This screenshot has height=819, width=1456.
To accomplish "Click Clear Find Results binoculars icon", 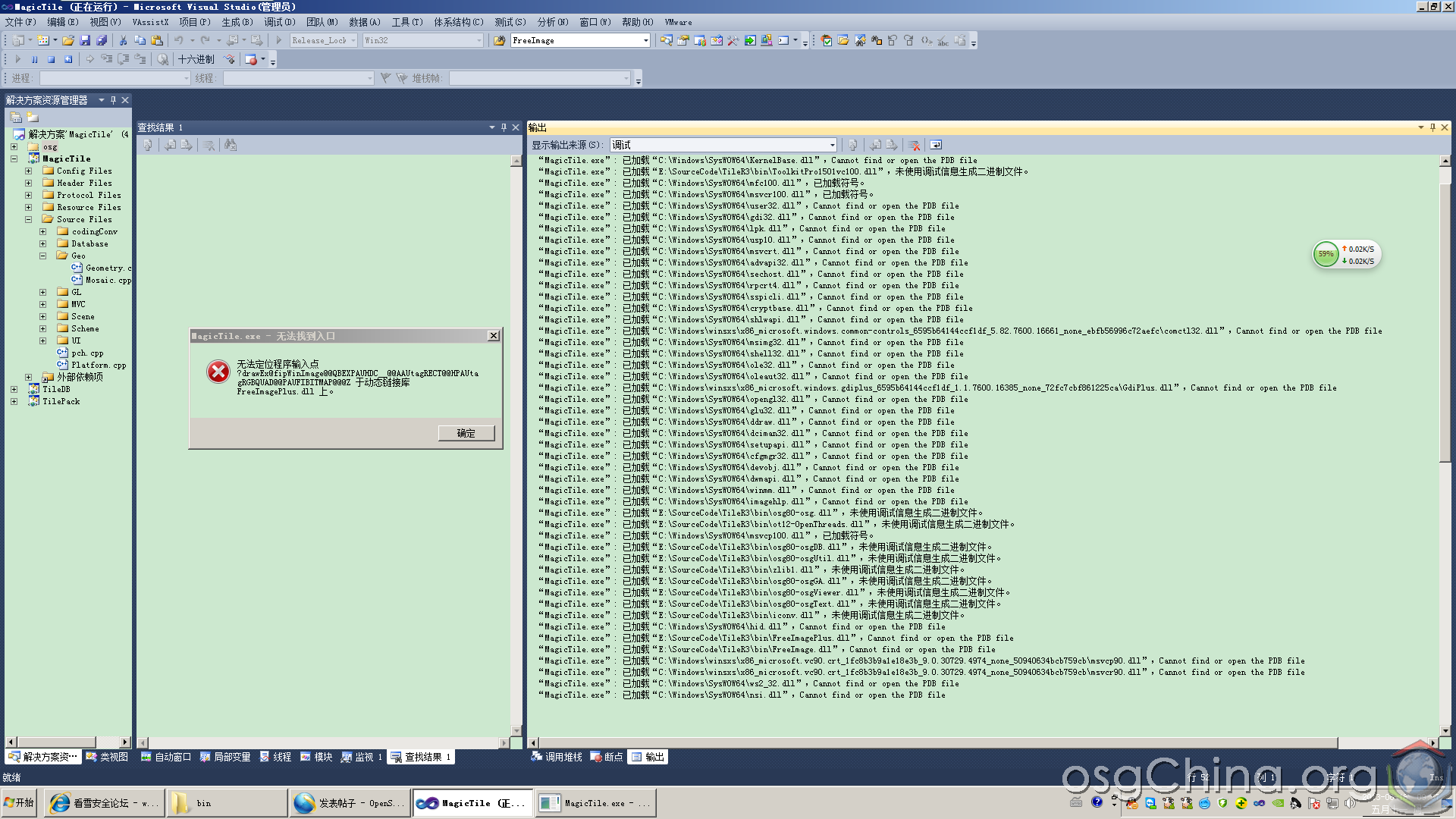I will click(x=231, y=145).
